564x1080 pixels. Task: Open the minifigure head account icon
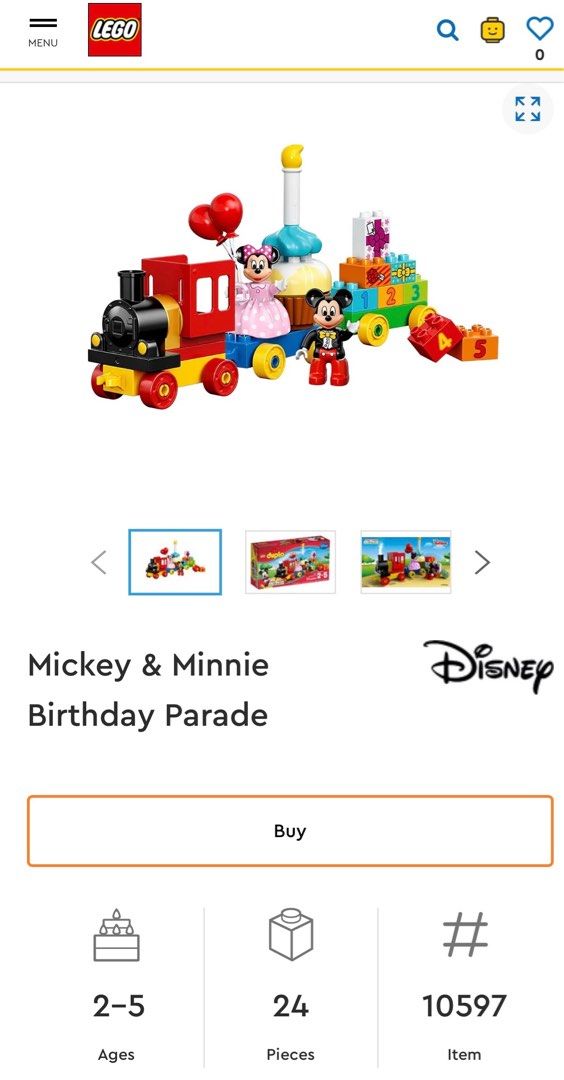(x=492, y=30)
